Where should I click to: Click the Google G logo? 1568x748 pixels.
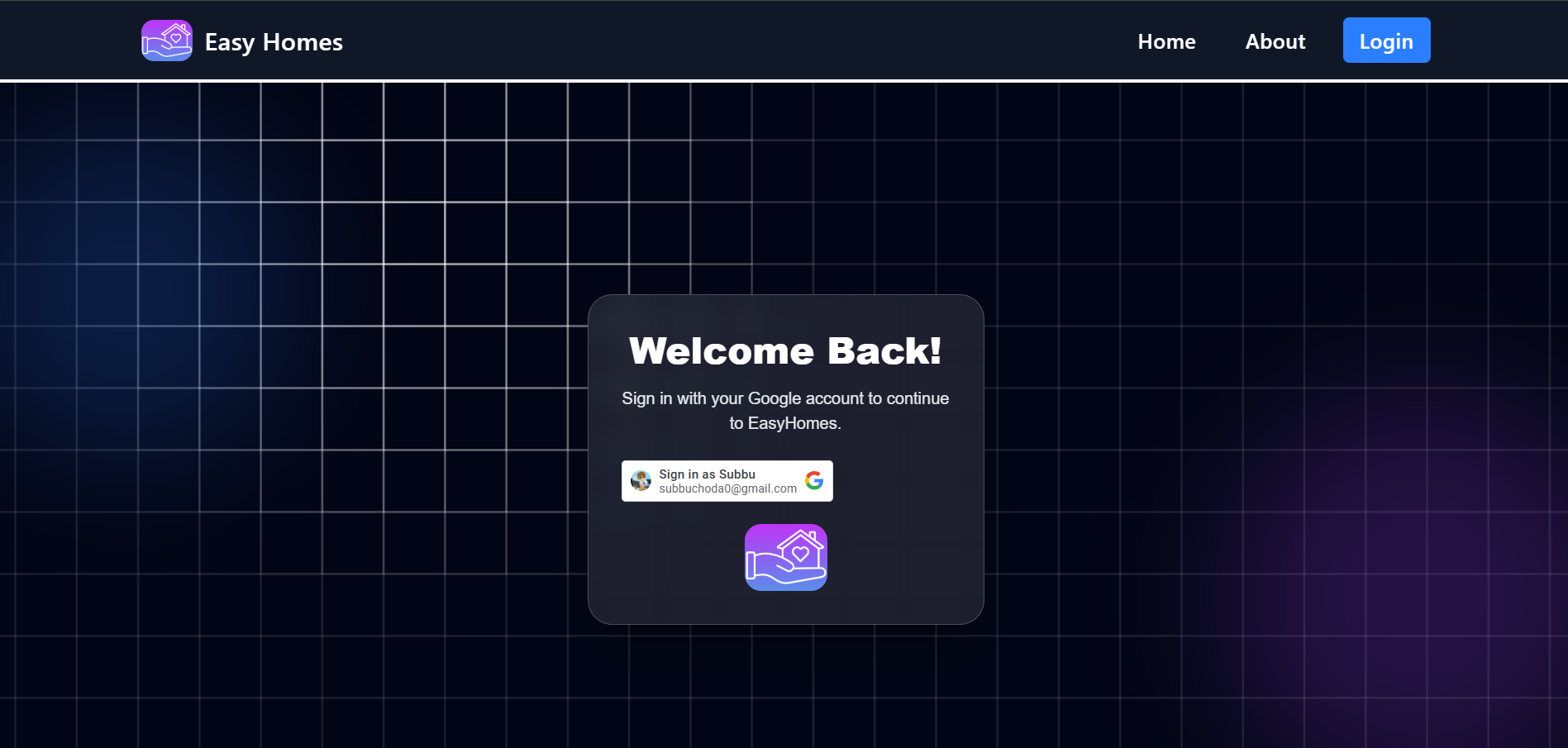pos(813,480)
